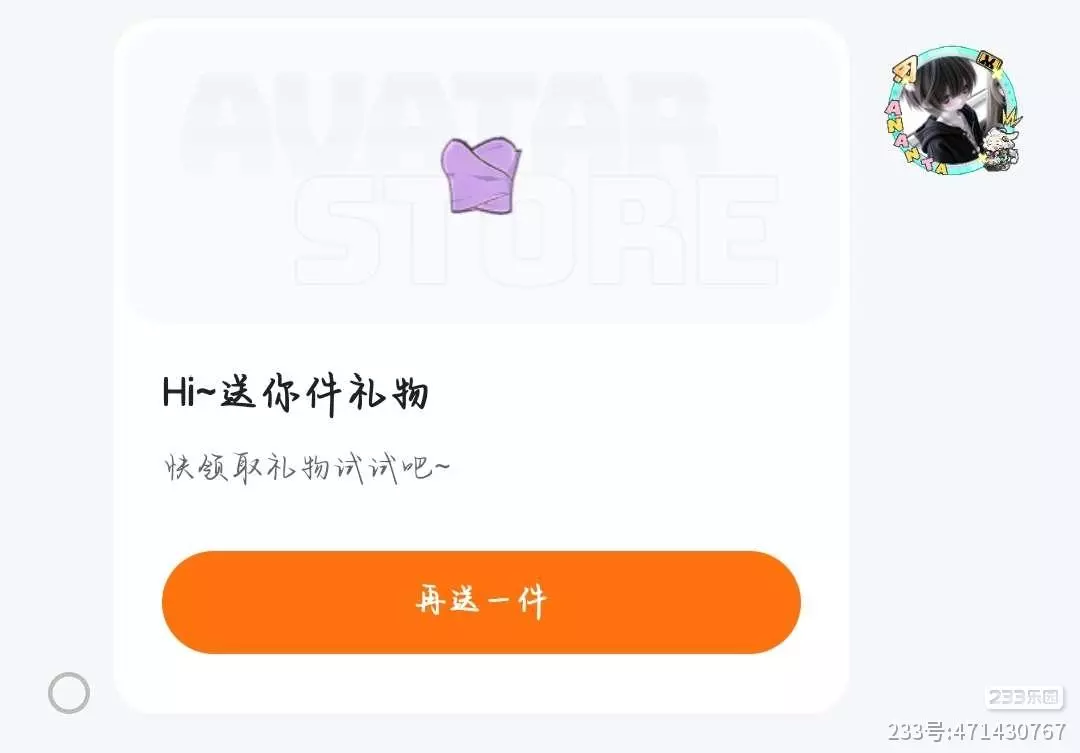The height and width of the screenshot is (753, 1080).
Task: Click the 再送一件 orange button
Action: point(481,602)
